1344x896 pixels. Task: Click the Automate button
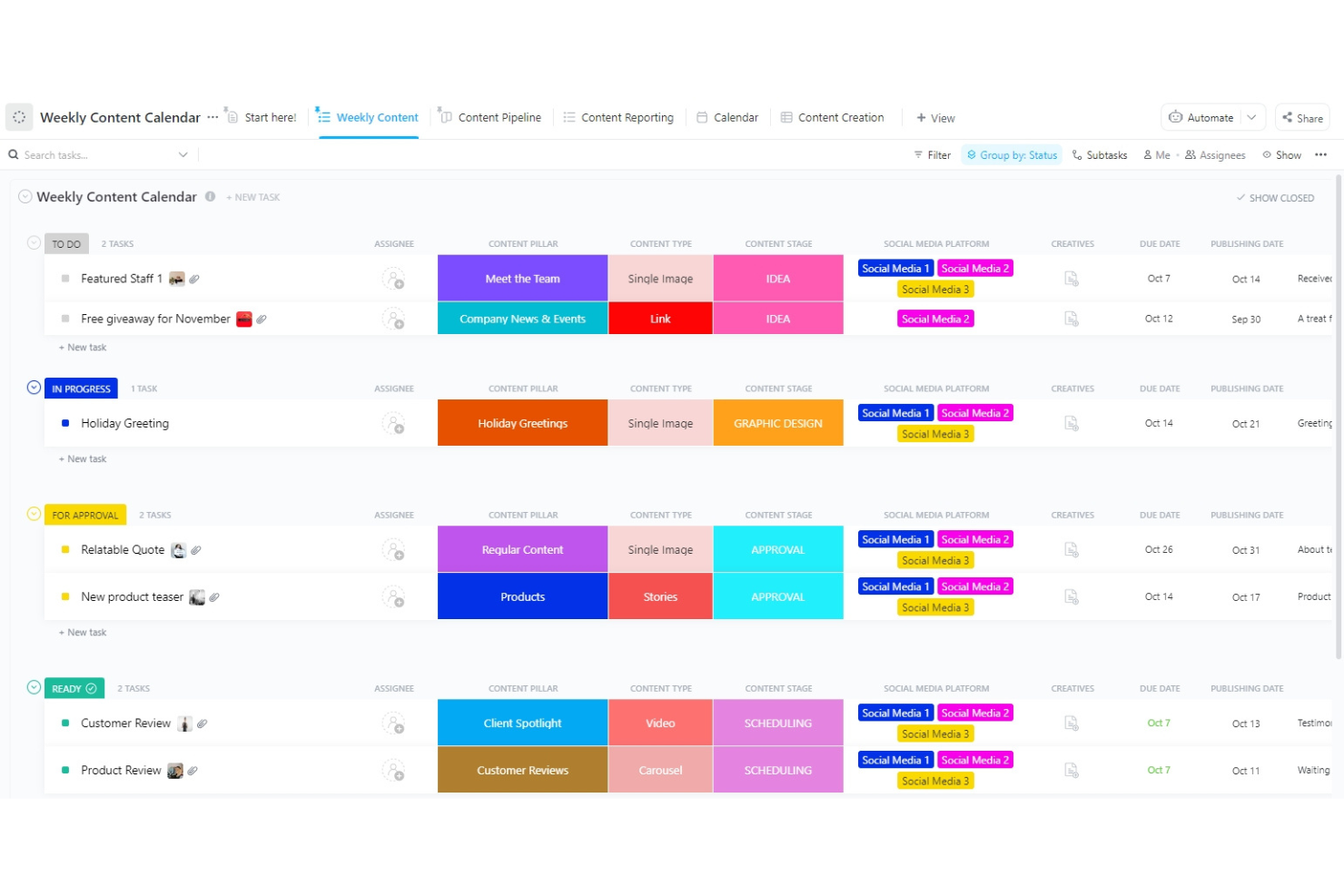[1201, 117]
